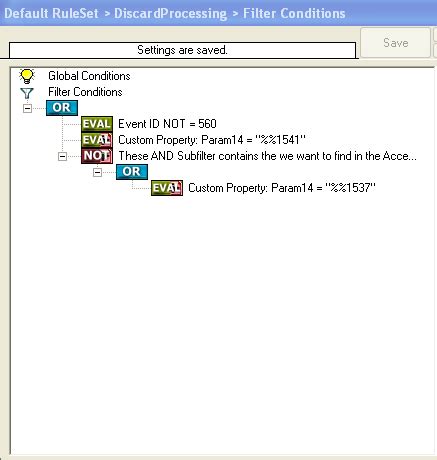Select the top-level OR operator icon
The width and height of the screenshot is (437, 460).
point(62,108)
